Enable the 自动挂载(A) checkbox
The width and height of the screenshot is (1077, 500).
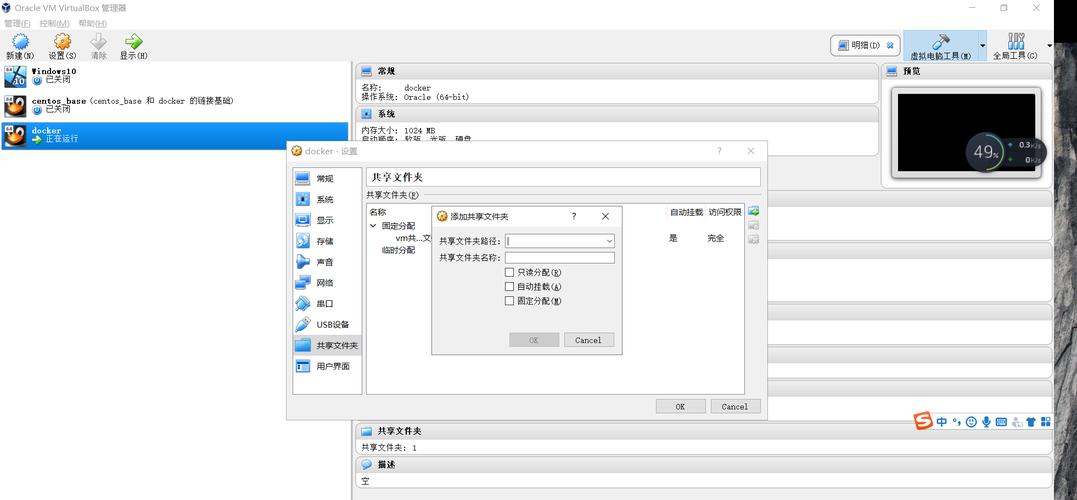[509, 286]
